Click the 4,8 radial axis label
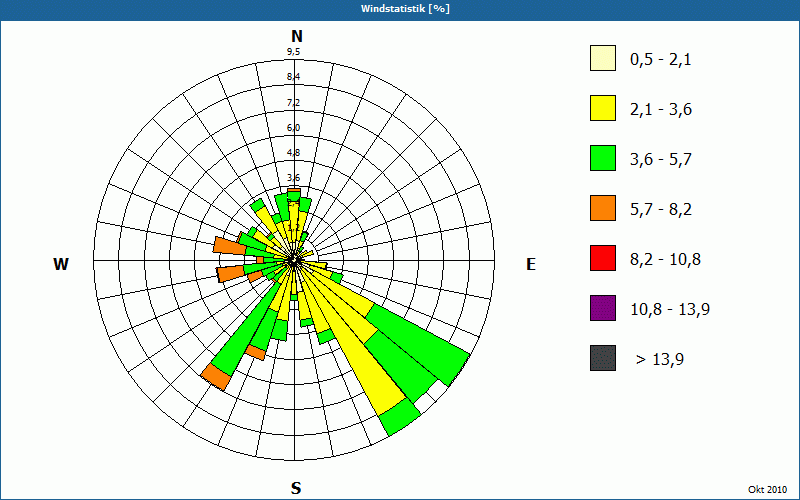This screenshot has height=500, width=800. click(x=293, y=153)
